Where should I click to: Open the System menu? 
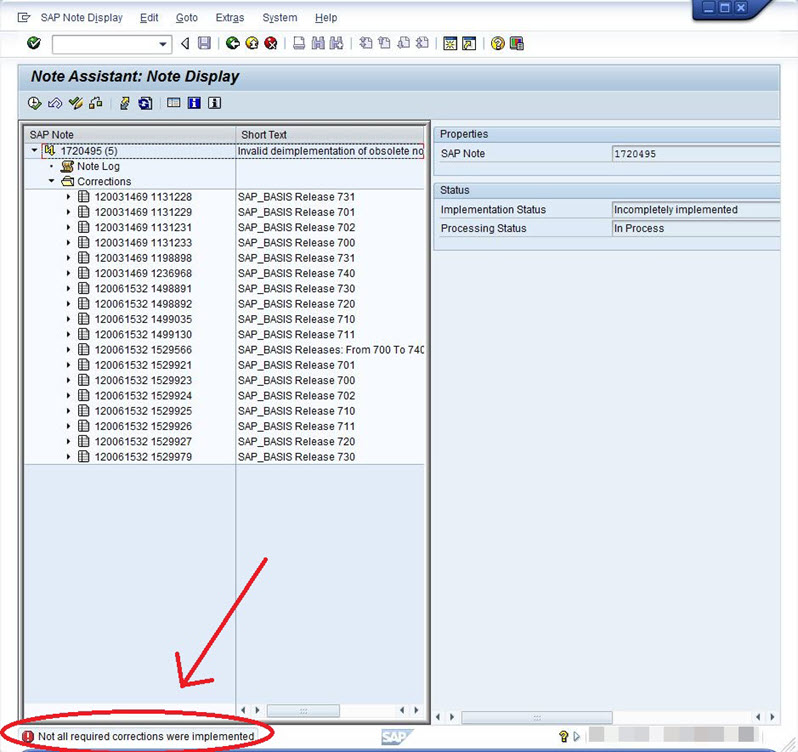tap(280, 18)
